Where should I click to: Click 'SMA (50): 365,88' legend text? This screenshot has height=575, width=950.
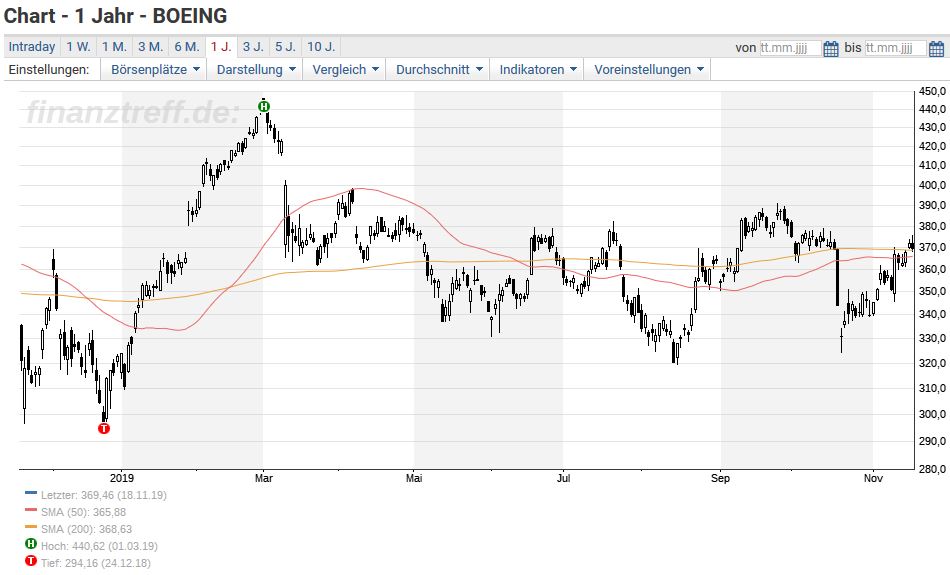[84, 512]
